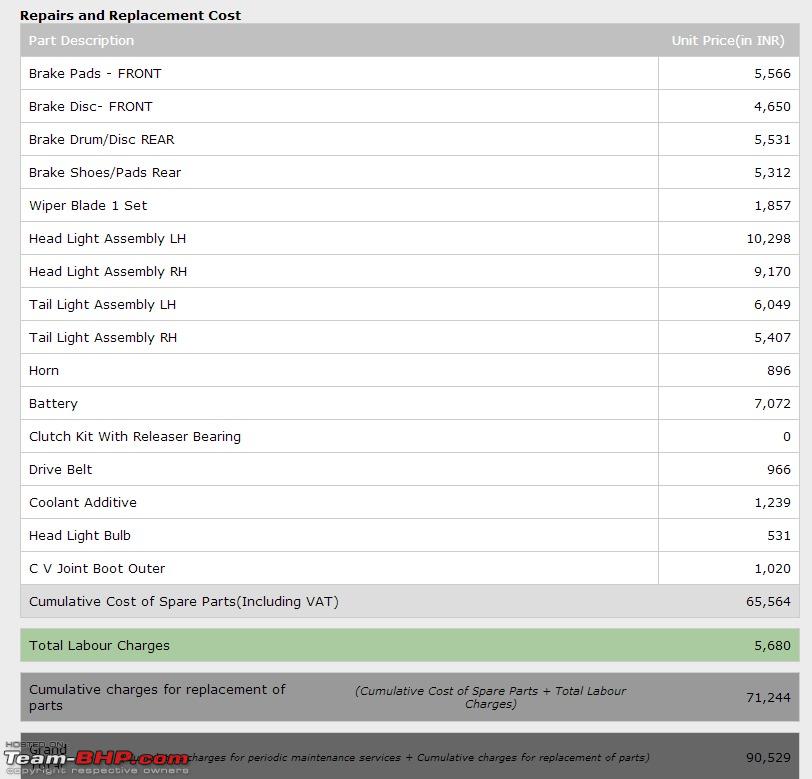Select the 'Brake Pads - FRONT' row label
The height and width of the screenshot is (779, 812).
pyautogui.click(x=95, y=74)
